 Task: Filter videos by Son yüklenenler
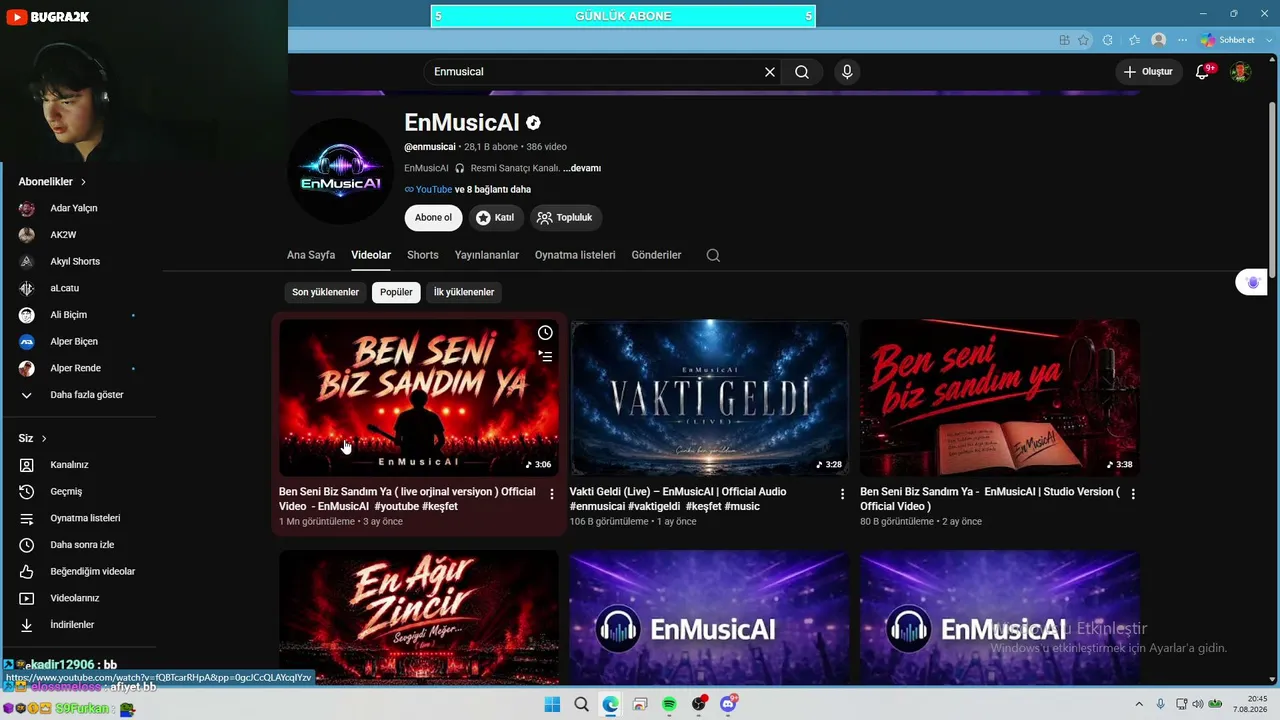point(325,292)
